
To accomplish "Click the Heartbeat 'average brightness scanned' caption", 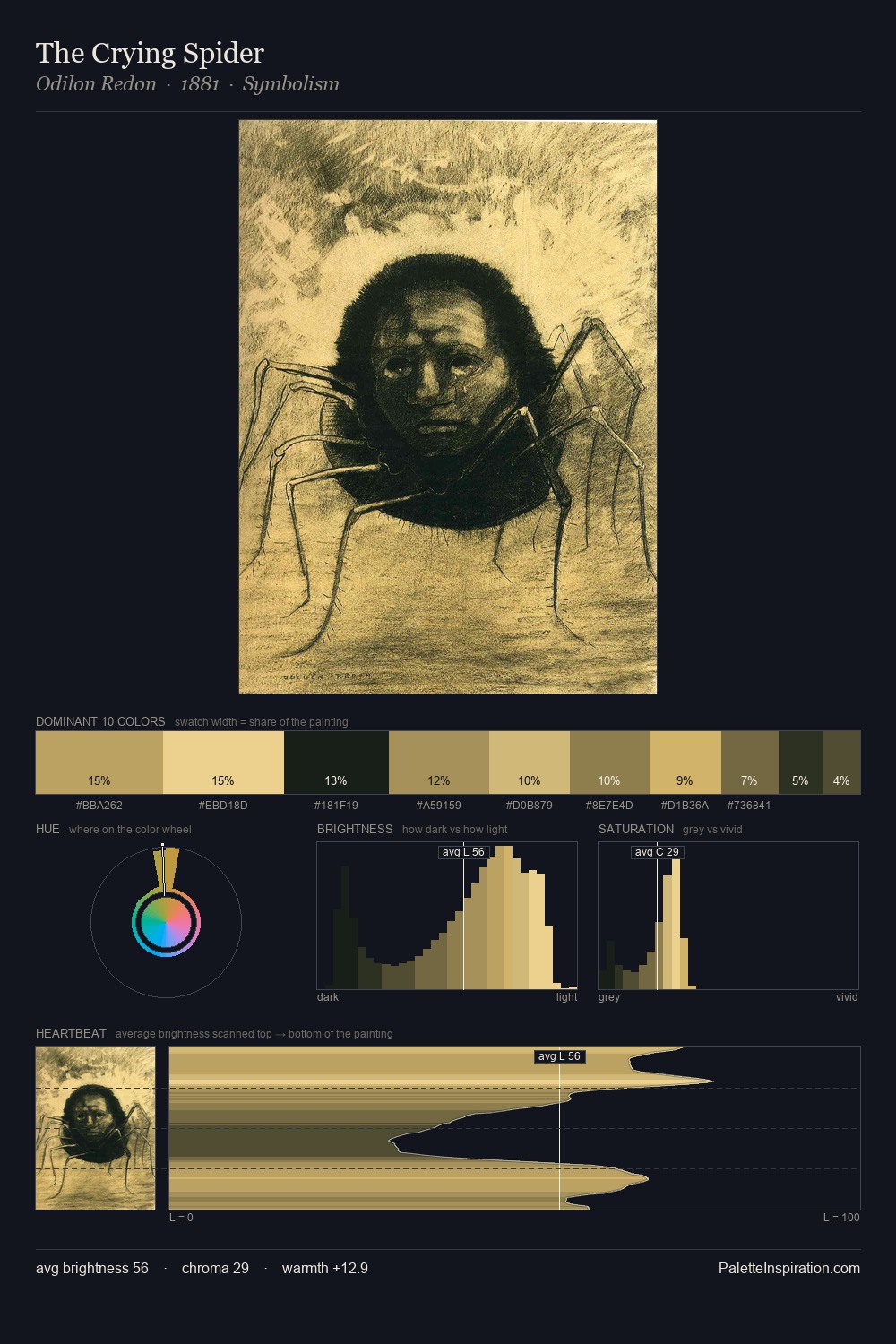I will (x=254, y=1034).
